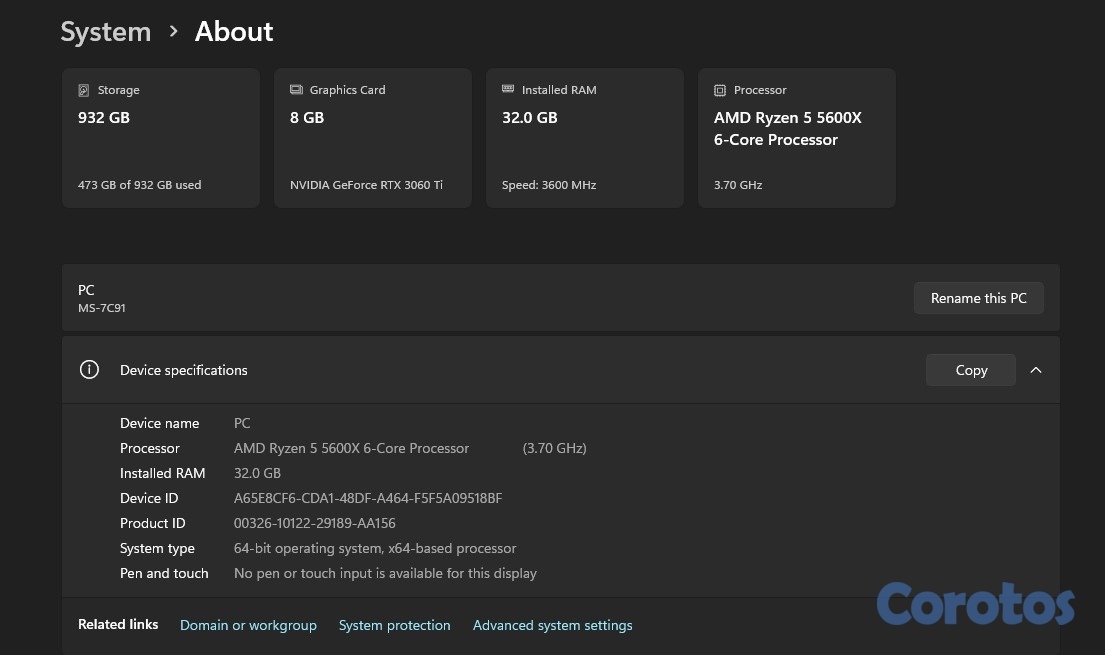The width and height of the screenshot is (1105, 655).
Task: Collapse the Device specifications section
Action: coord(1036,370)
